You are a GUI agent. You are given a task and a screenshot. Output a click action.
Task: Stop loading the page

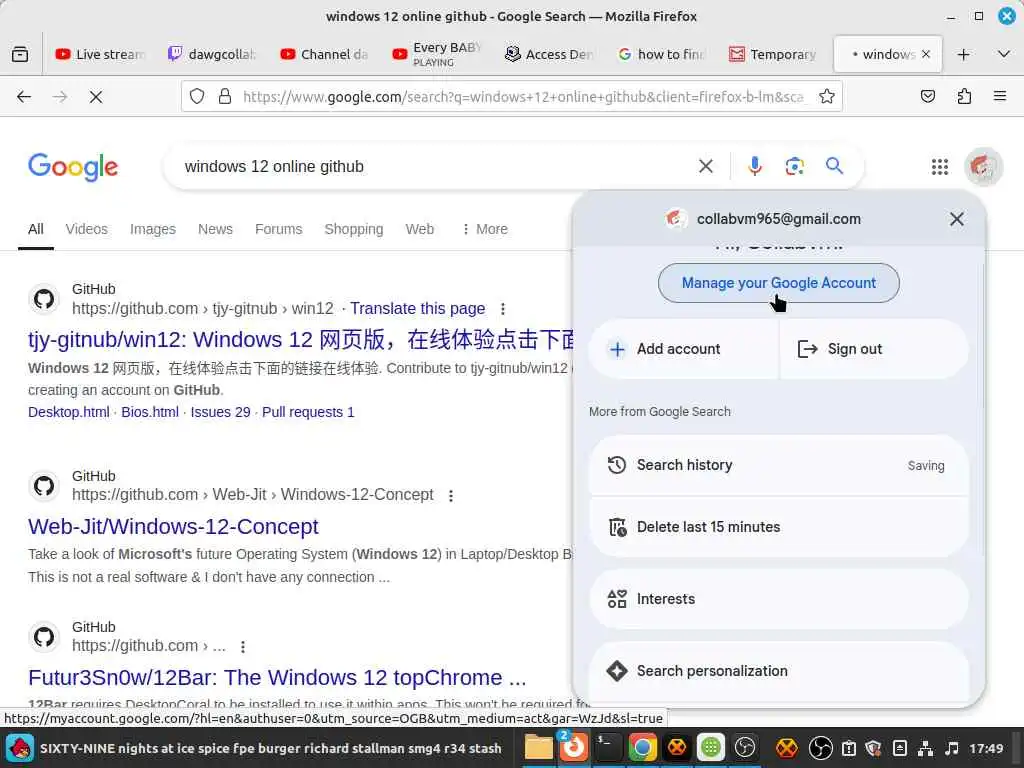pos(96,97)
